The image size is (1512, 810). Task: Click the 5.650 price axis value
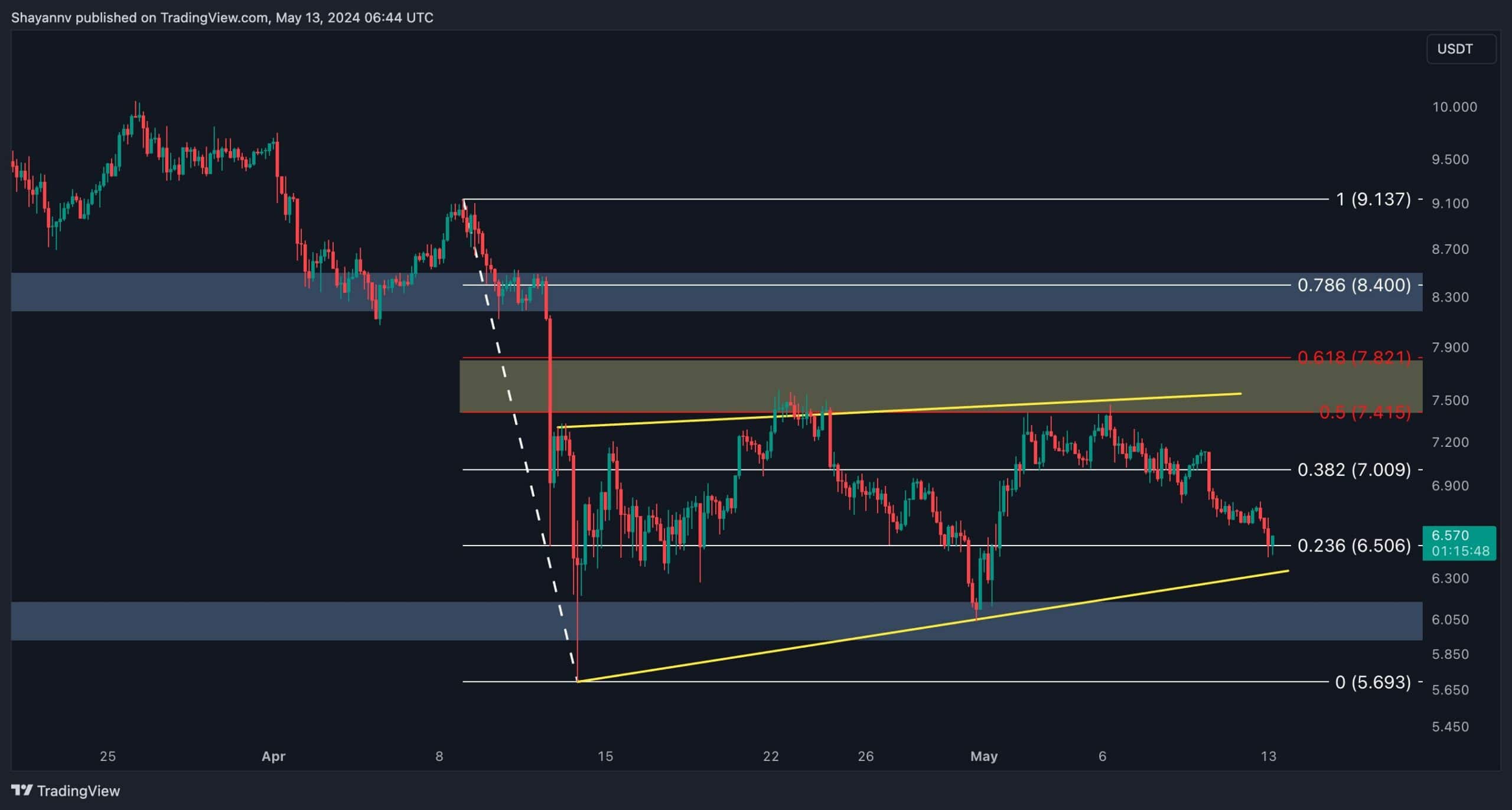click(x=1450, y=690)
